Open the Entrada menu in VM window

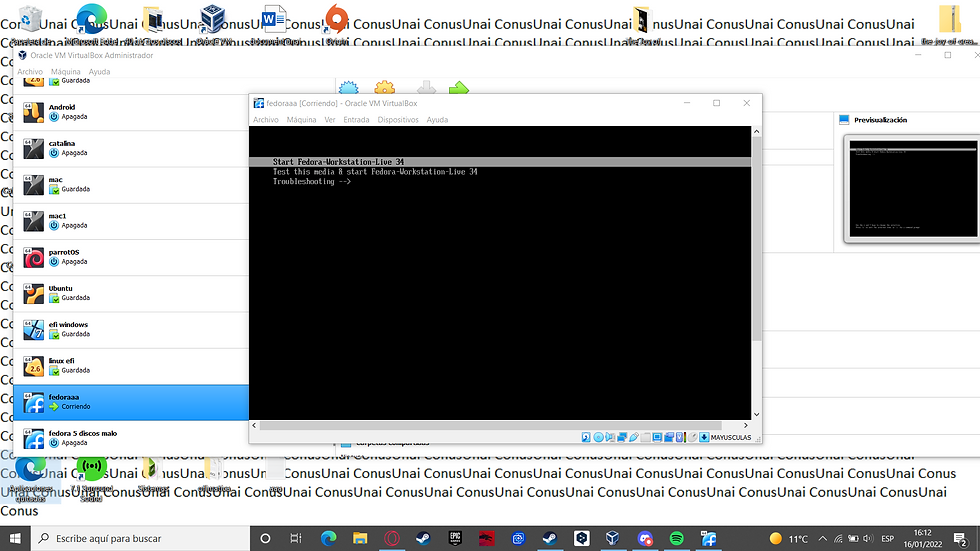[356, 120]
